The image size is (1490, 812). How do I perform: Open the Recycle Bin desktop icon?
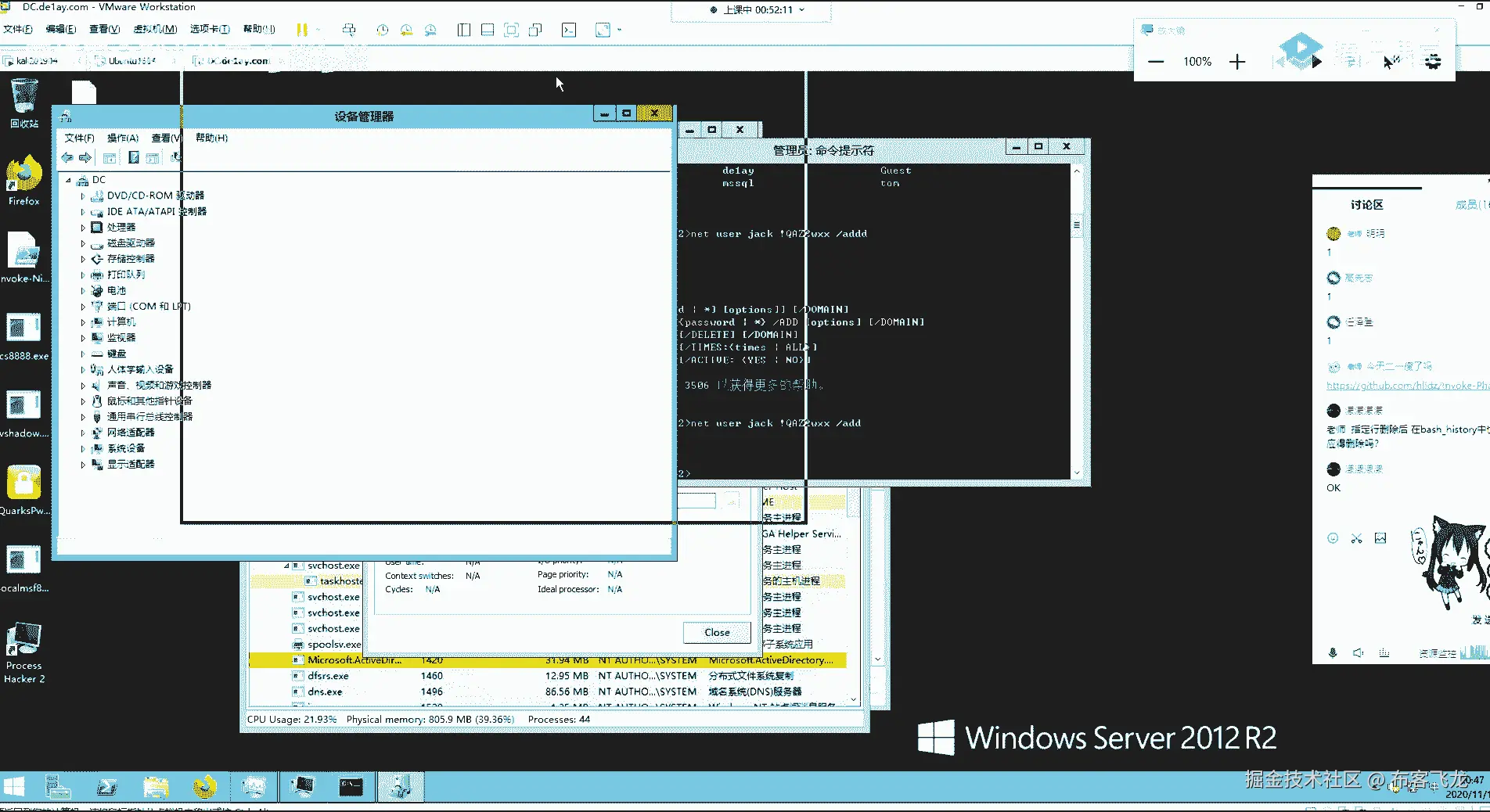coord(24,105)
